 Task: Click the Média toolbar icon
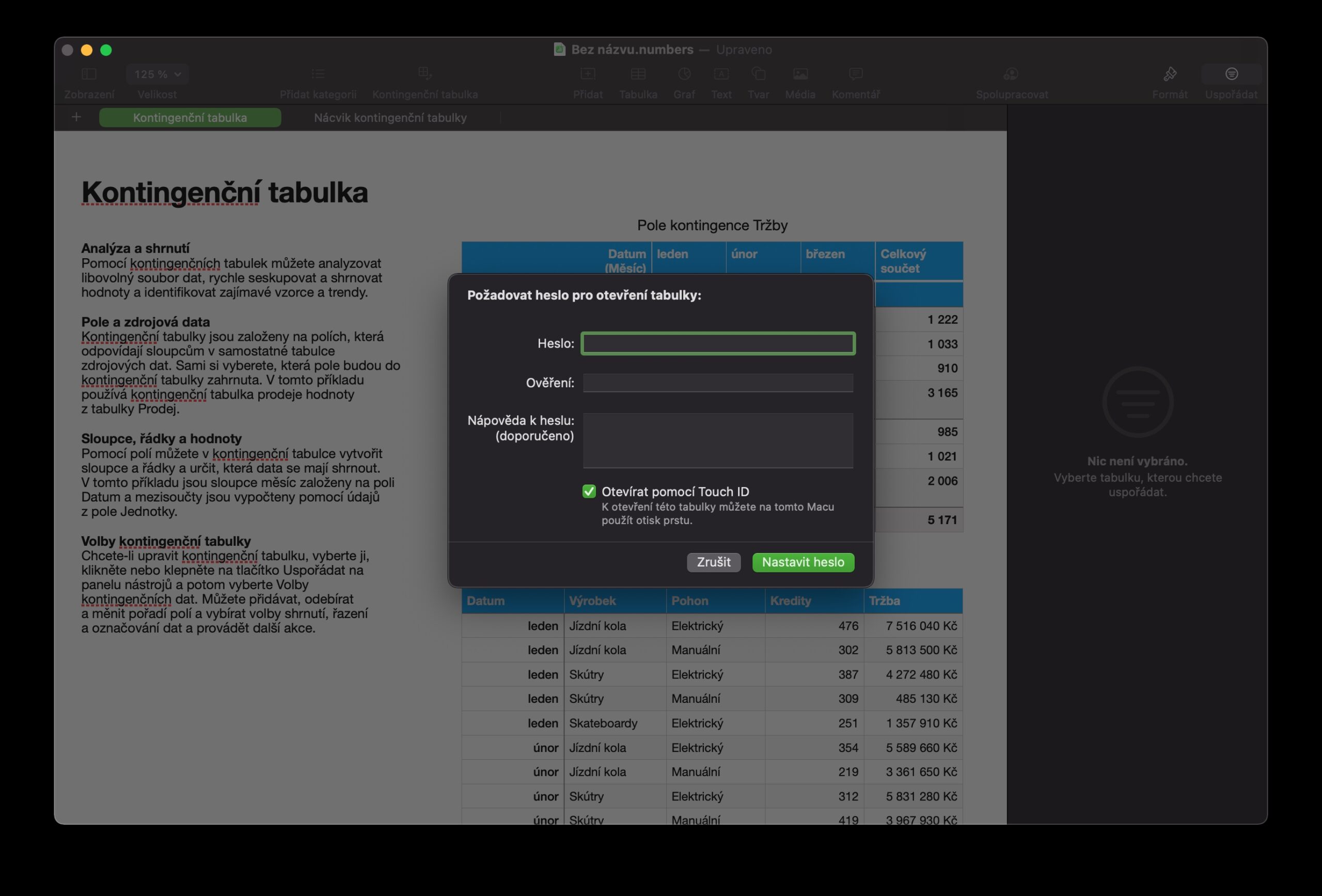pos(800,74)
